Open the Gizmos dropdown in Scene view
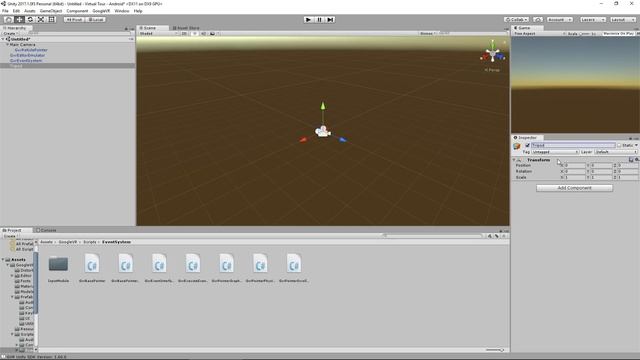 click(428, 33)
